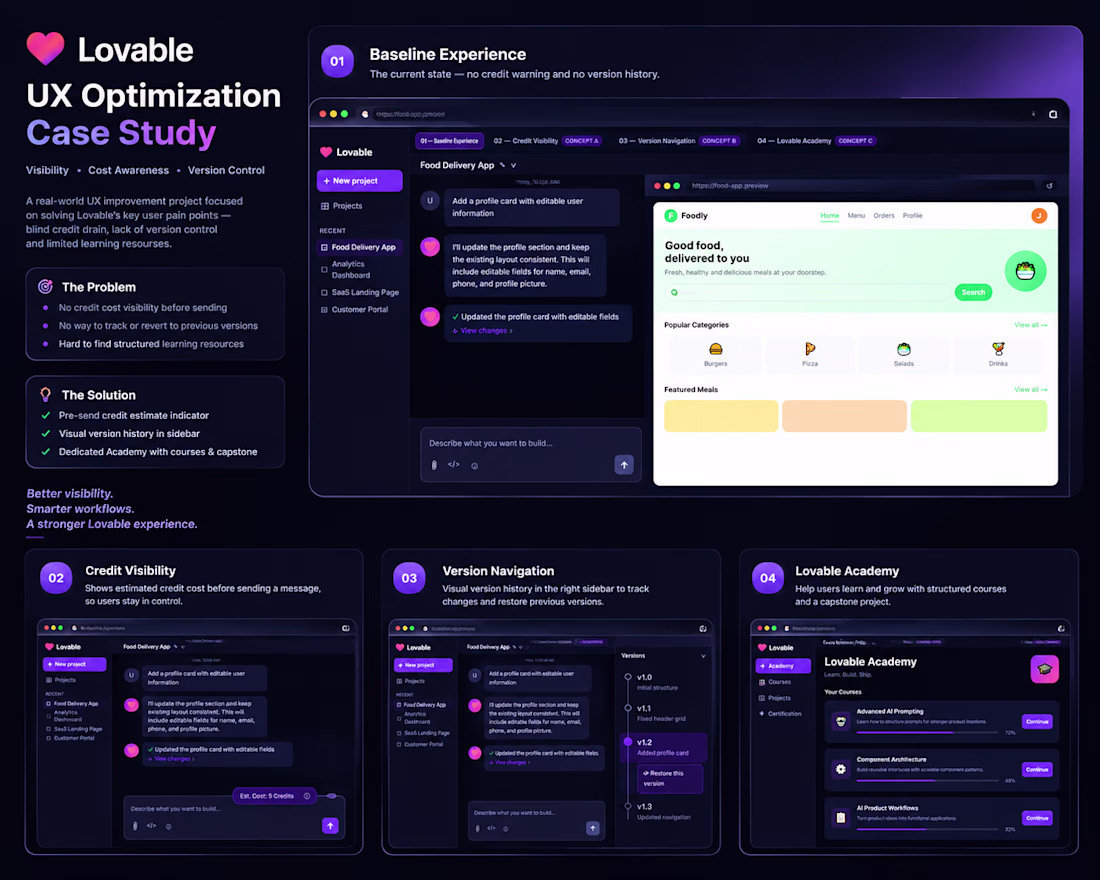Screen dimensions: 1100x880
Task: Expand project dropdown in Version Navigation mockup header
Action: point(523,647)
